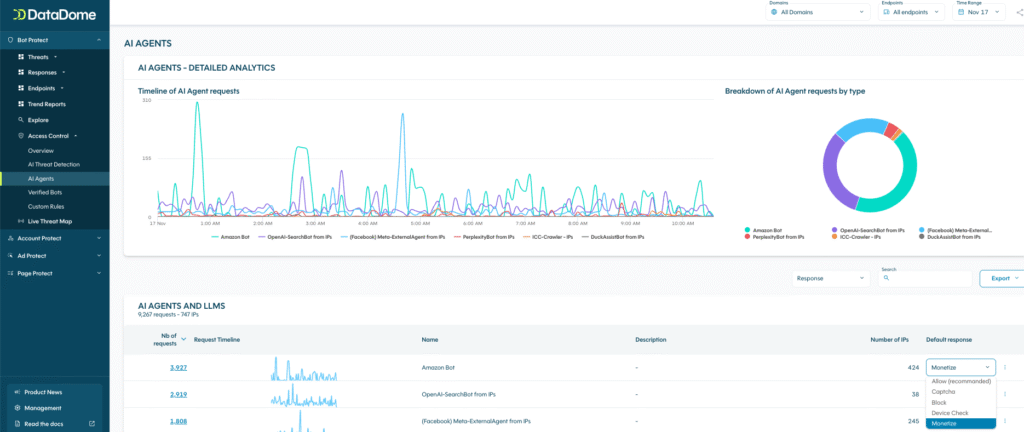Click the Product News megaphone icon

[x=18, y=392]
